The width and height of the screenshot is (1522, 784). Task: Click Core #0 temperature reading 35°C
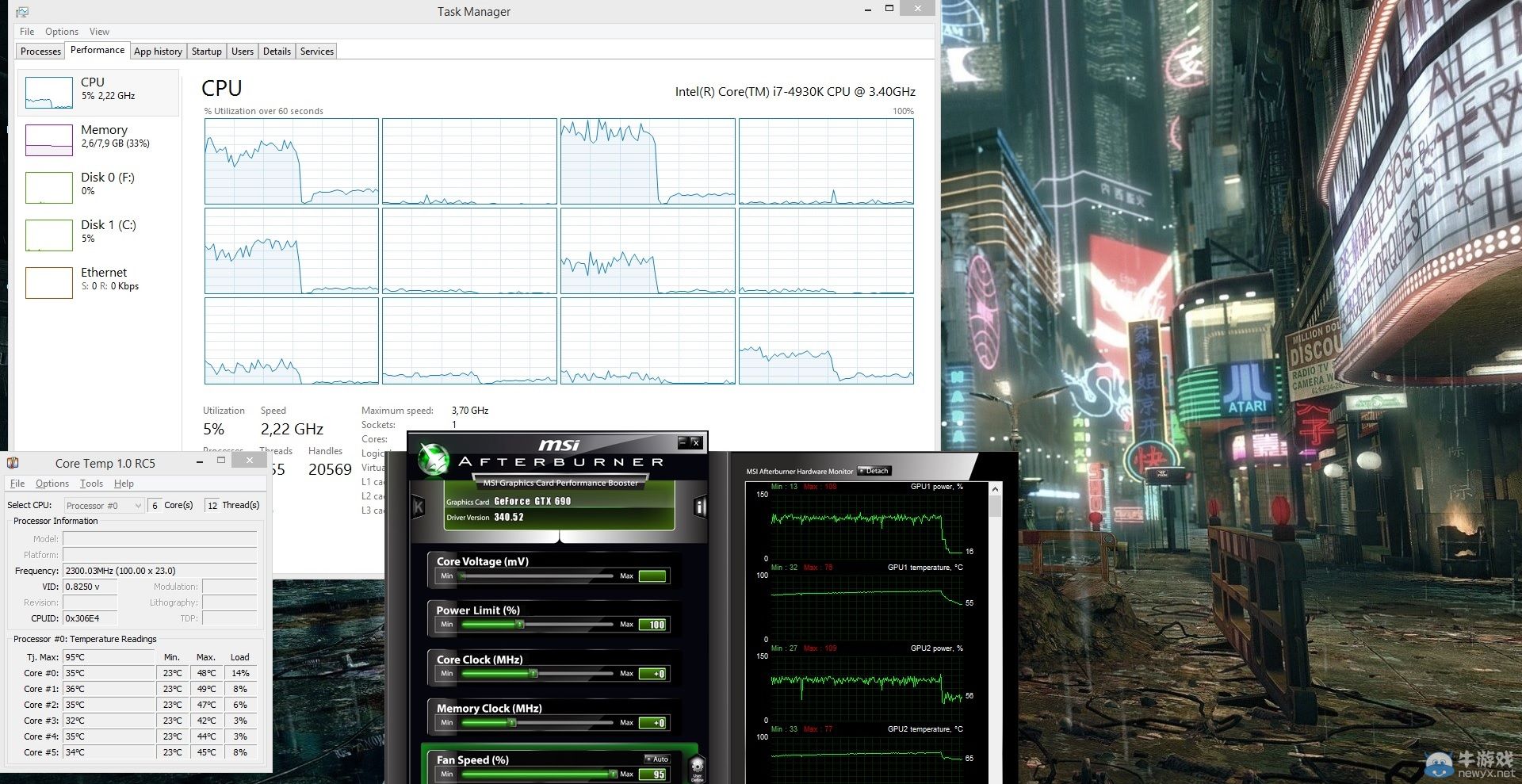coord(109,673)
